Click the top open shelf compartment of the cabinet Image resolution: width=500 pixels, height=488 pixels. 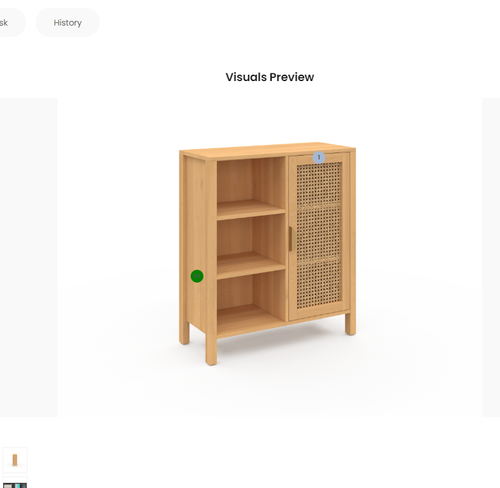point(251,185)
